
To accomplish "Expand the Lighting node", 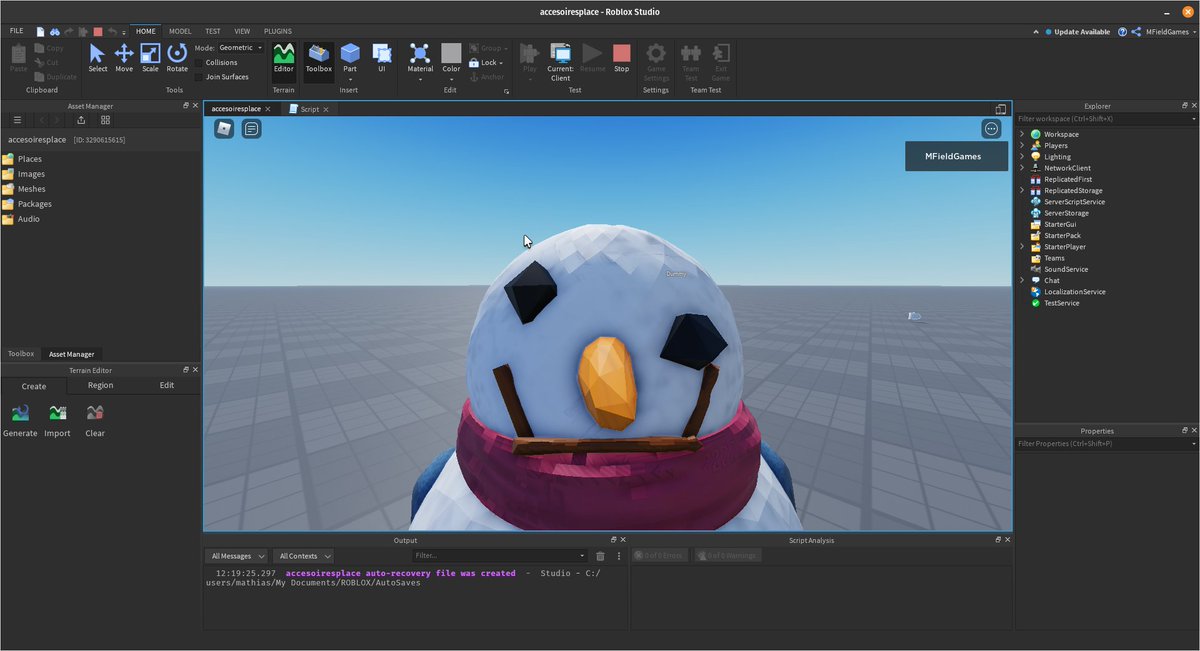I will click(x=1021, y=157).
